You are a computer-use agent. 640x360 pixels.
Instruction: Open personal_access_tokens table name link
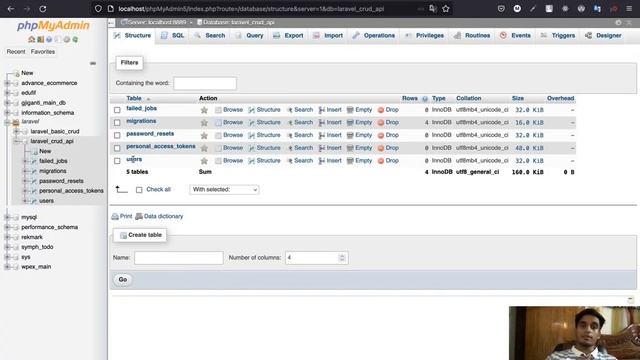click(x=161, y=146)
